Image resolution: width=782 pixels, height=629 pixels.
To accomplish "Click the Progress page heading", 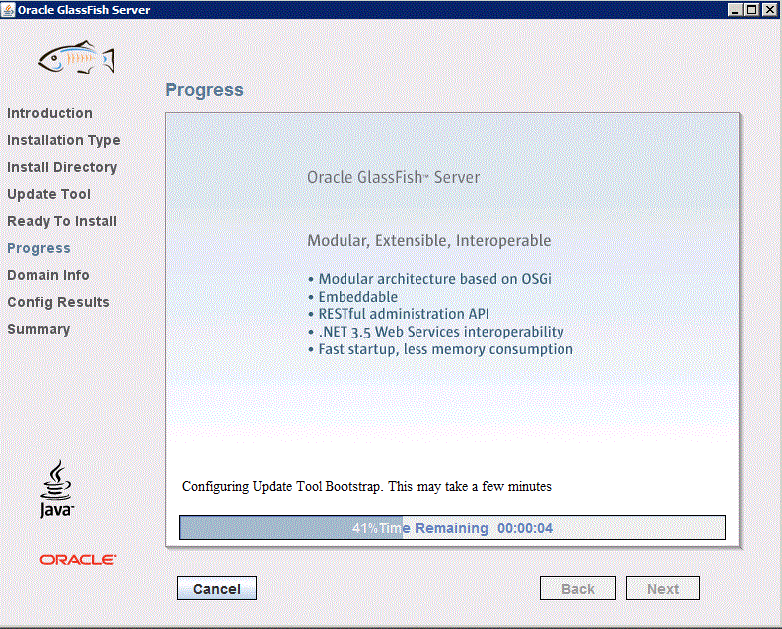I will point(204,90).
